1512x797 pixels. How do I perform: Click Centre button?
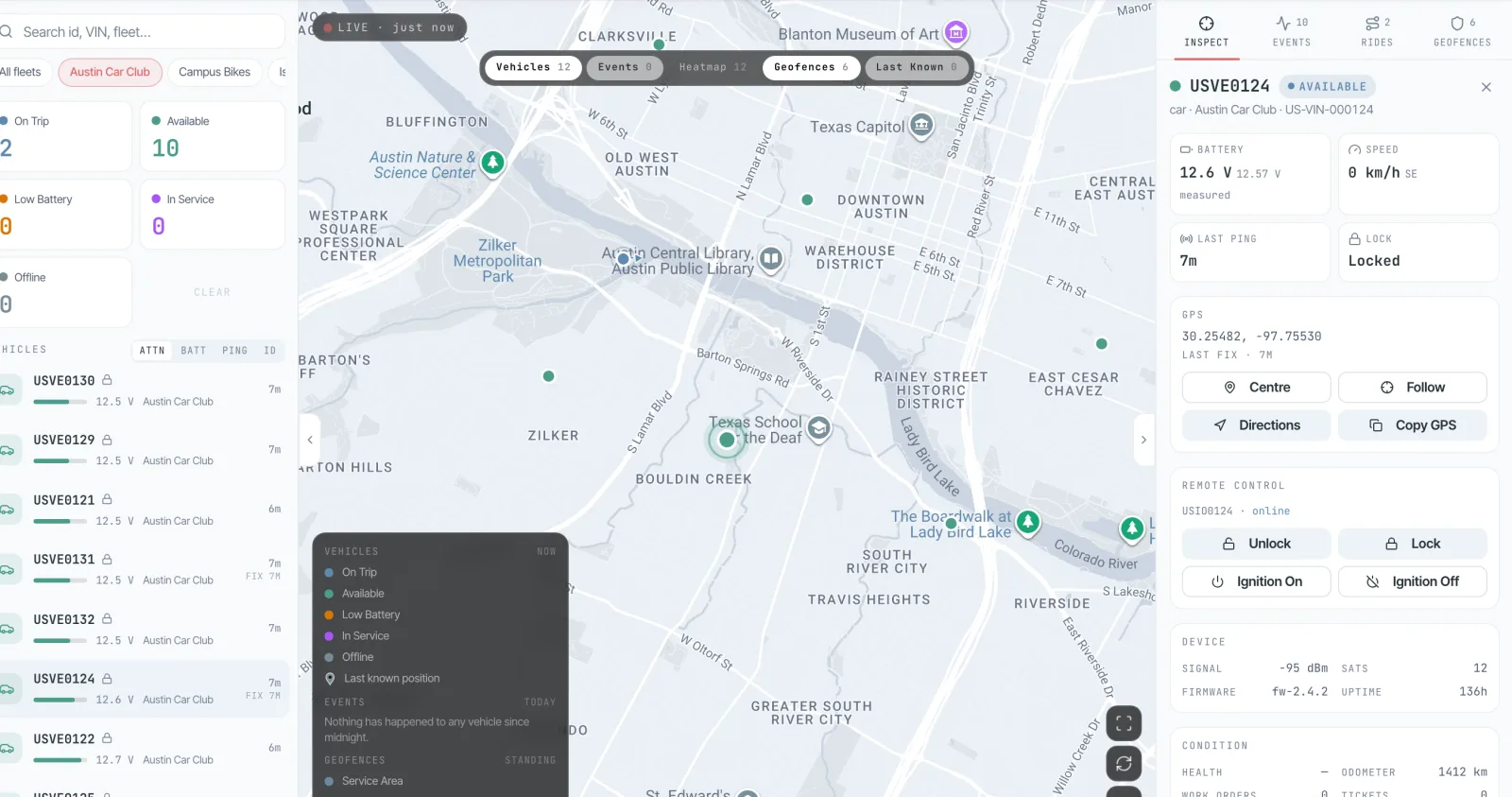click(1256, 388)
